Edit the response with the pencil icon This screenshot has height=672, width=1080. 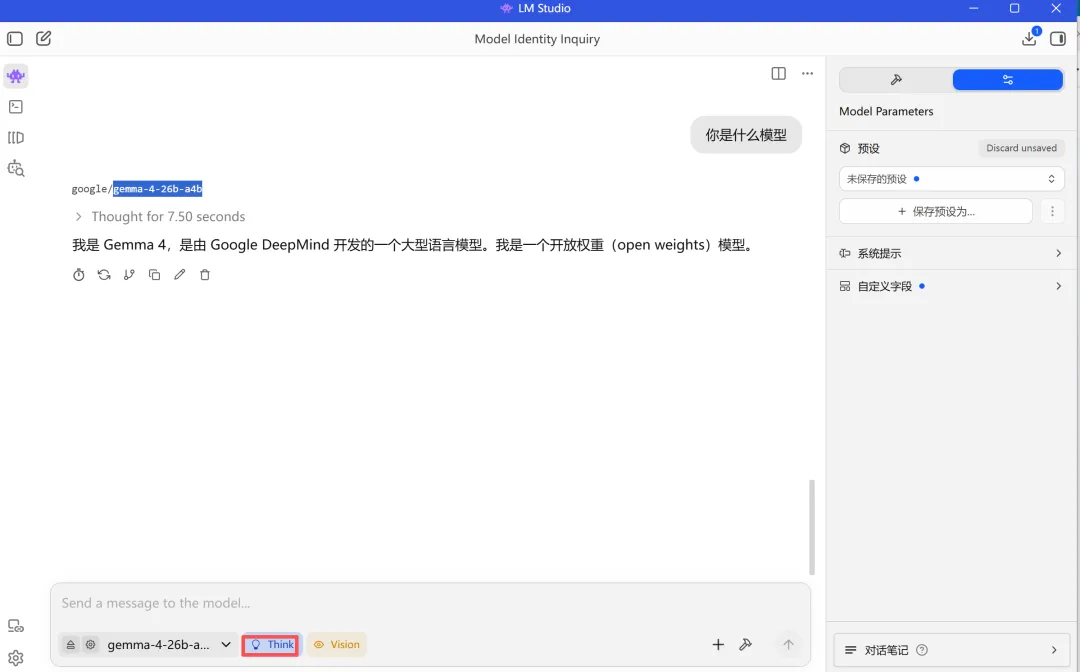pyautogui.click(x=180, y=275)
